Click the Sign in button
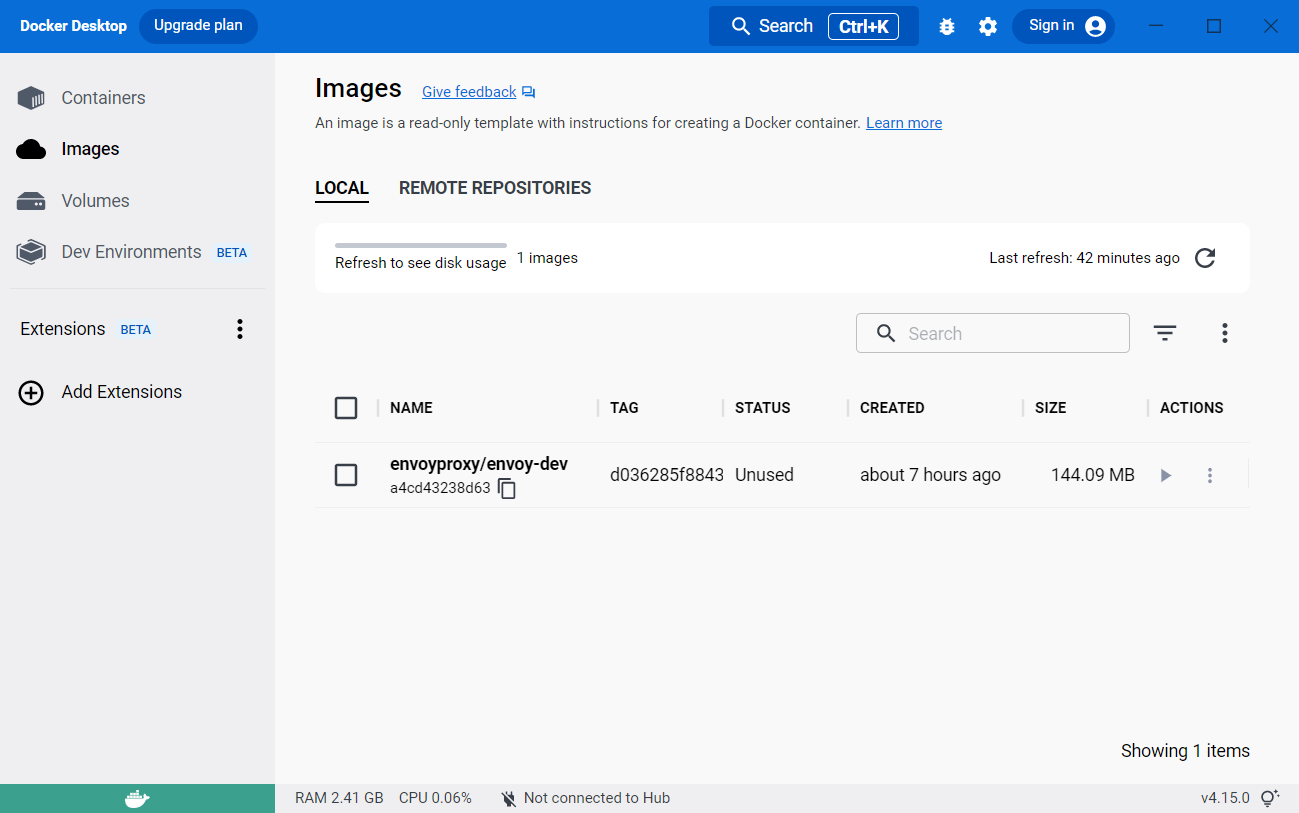Screen dimensions: 1299x813 [x=1063, y=26]
